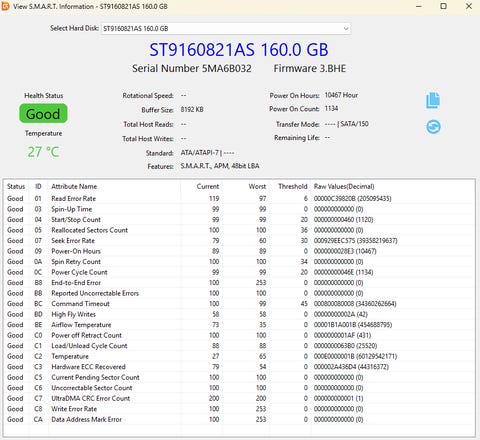The width and height of the screenshot is (480, 440).
Task: Select the Reported Uncorrectable Errors row
Action: (x=239, y=293)
